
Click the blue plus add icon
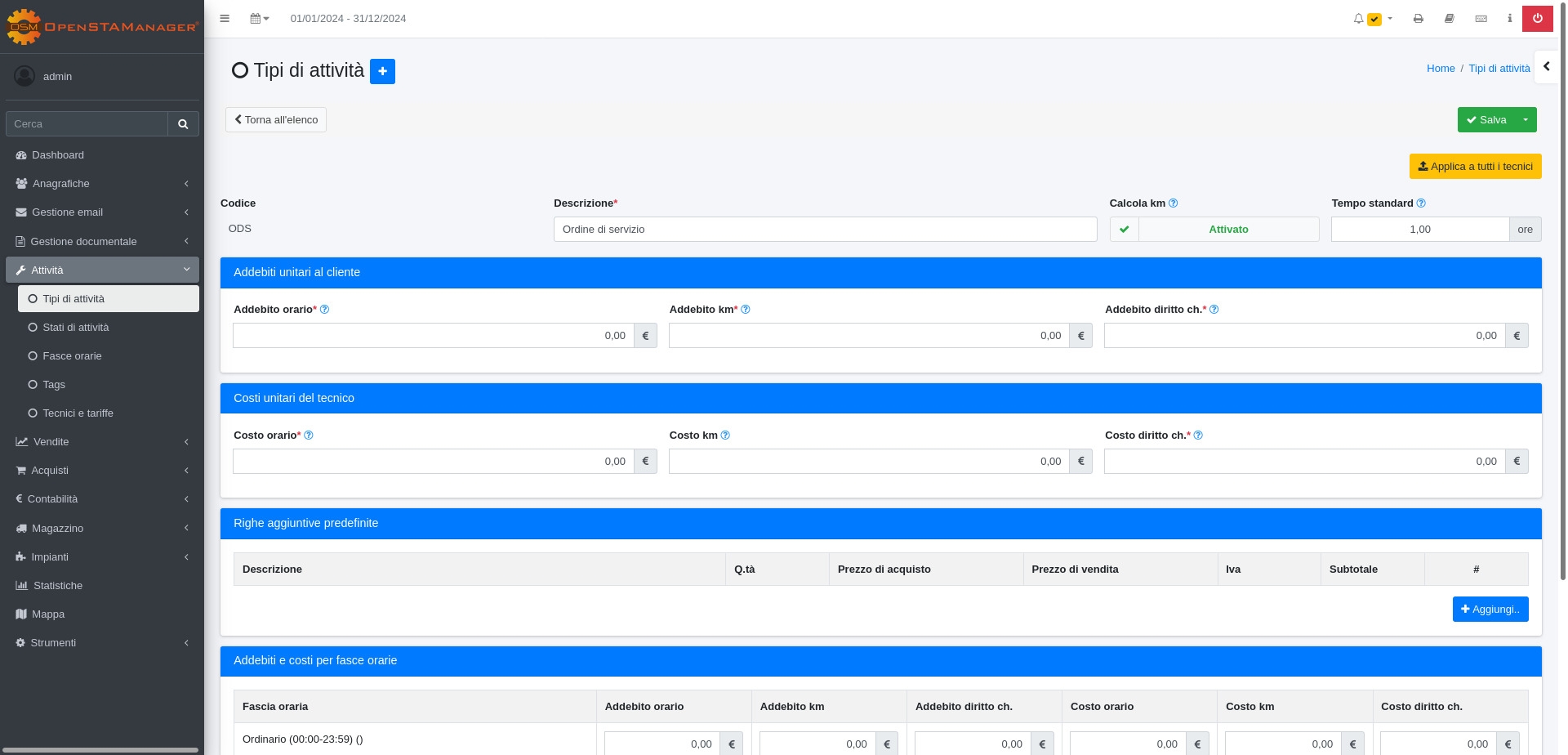[382, 71]
